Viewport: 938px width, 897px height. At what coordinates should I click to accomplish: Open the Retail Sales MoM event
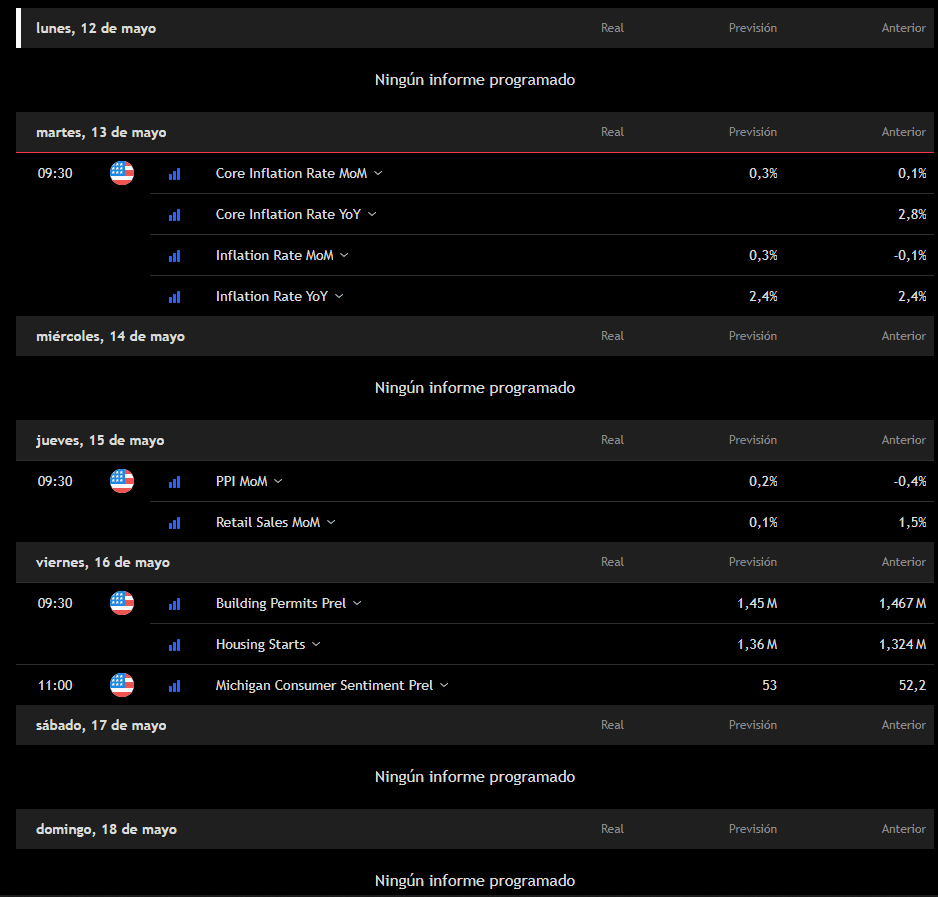coord(267,522)
